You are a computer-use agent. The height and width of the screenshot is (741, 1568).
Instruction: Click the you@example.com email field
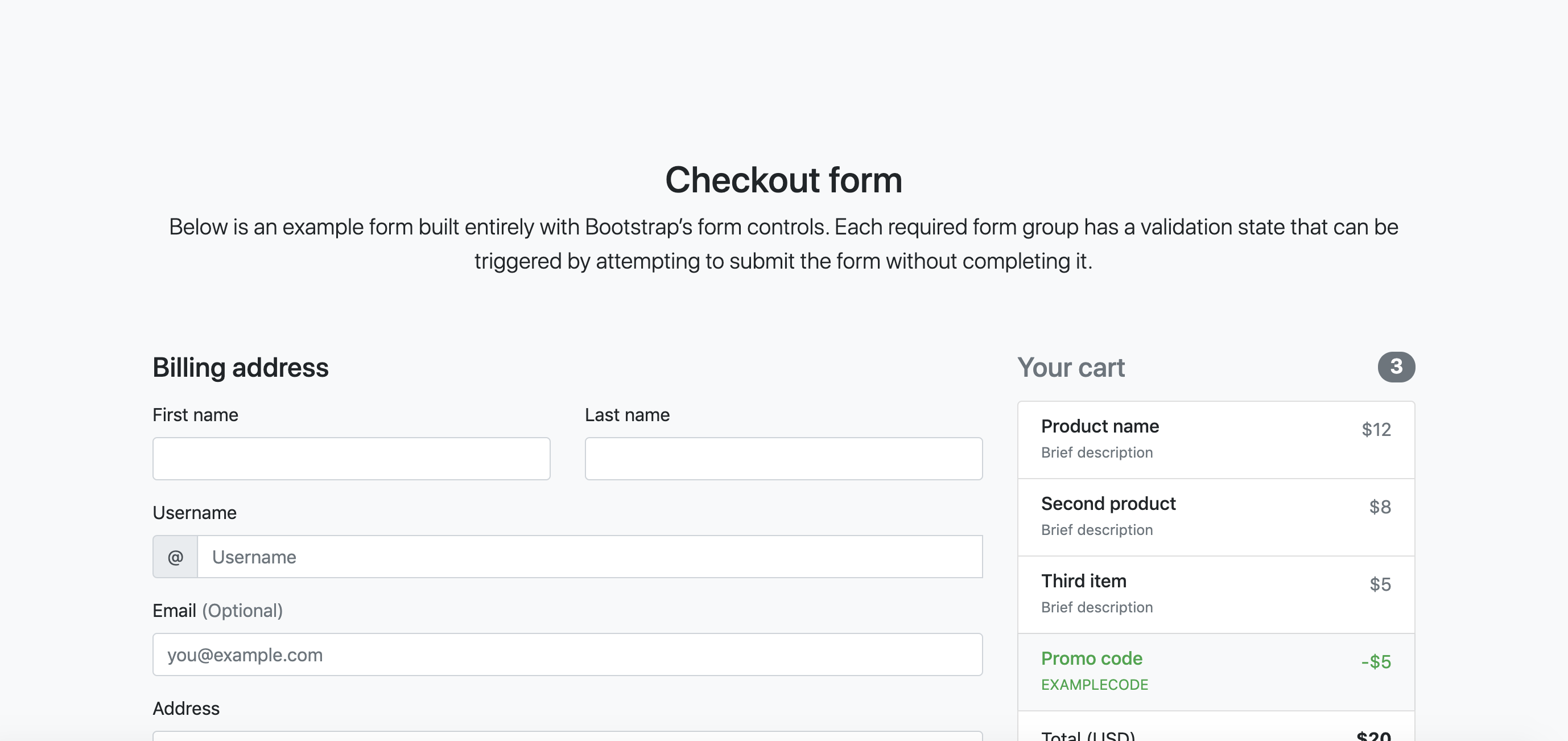coord(567,654)
